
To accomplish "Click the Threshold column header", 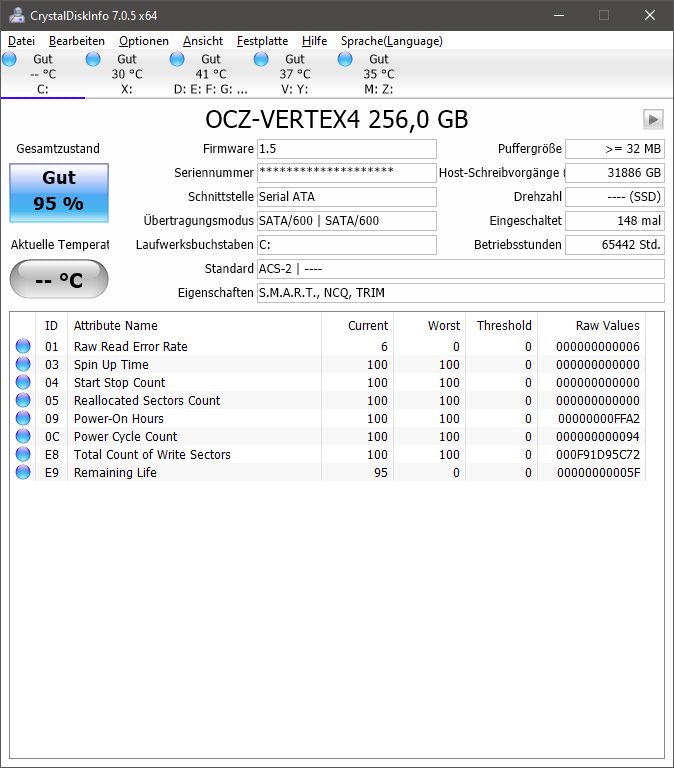I will pos(502,326).
